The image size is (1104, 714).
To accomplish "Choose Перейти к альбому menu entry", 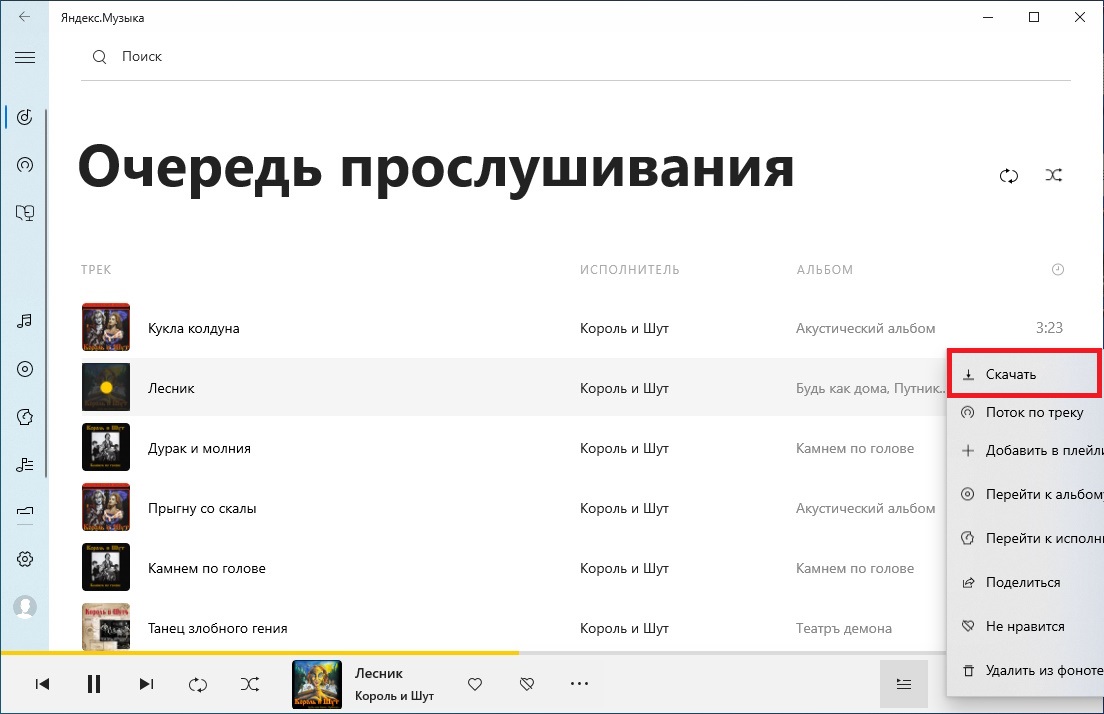I will (x=1025, y=494).
